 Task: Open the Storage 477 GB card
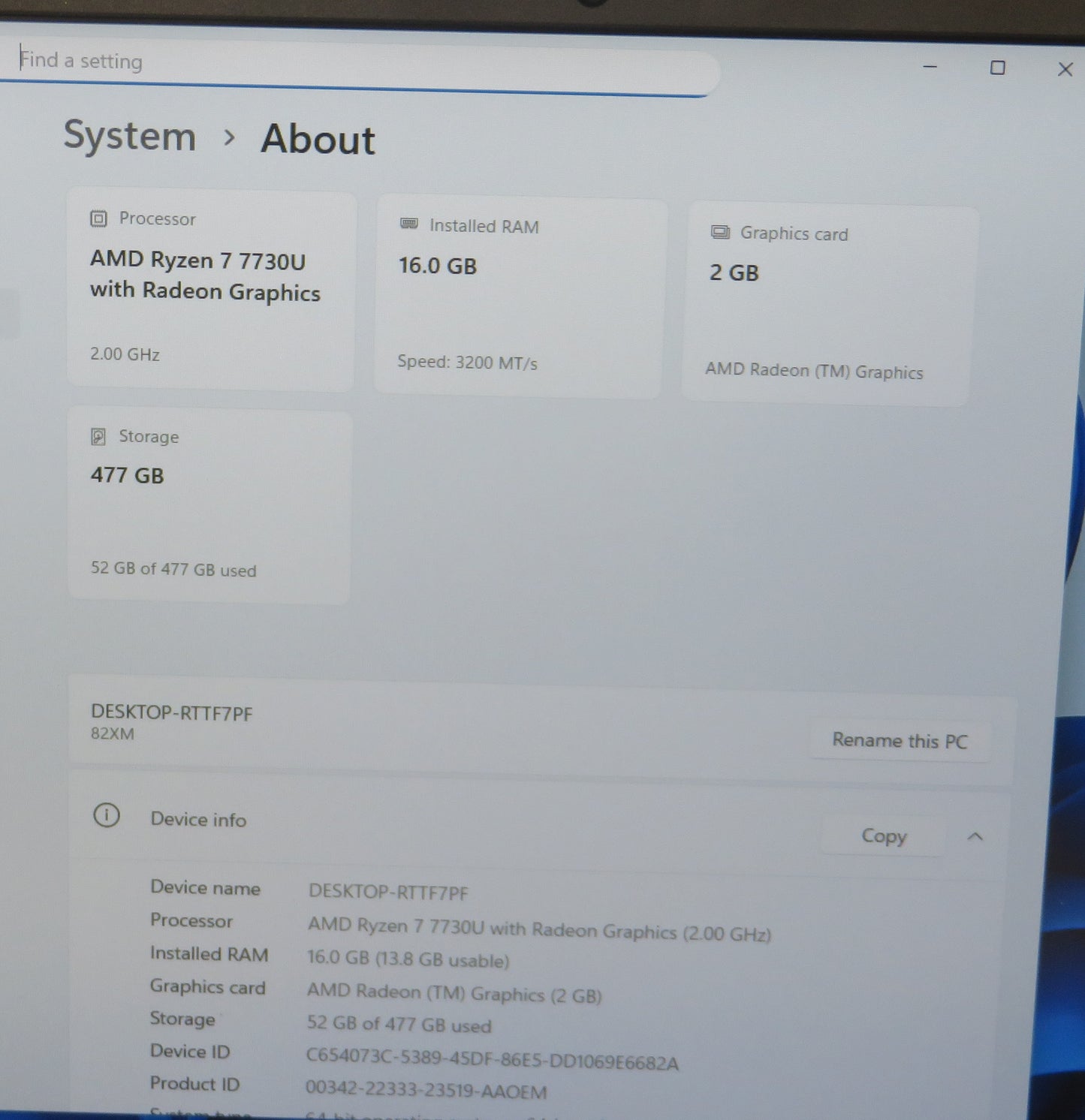click(x=209, y=505)
